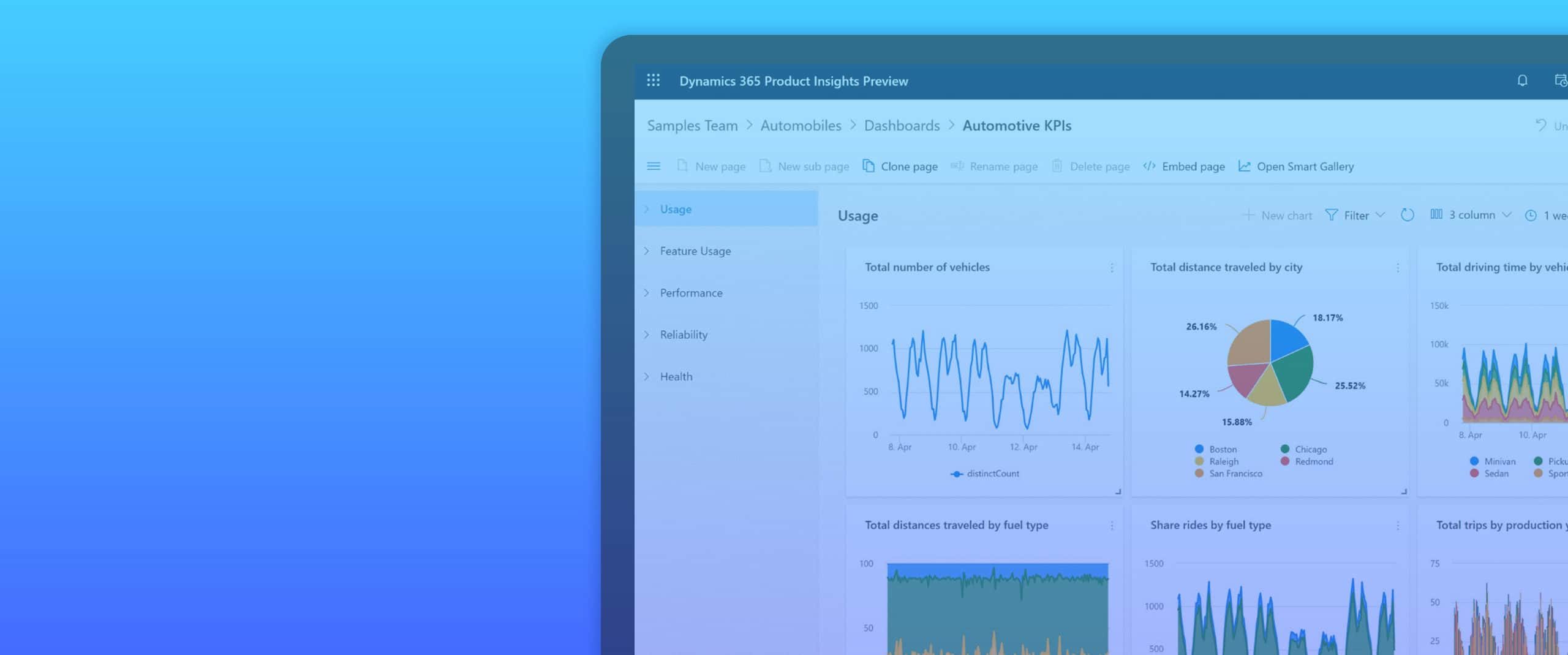This screenshot has height=655, width=1568.
Task: Click the Clone page icon
Action: [869, 166]
